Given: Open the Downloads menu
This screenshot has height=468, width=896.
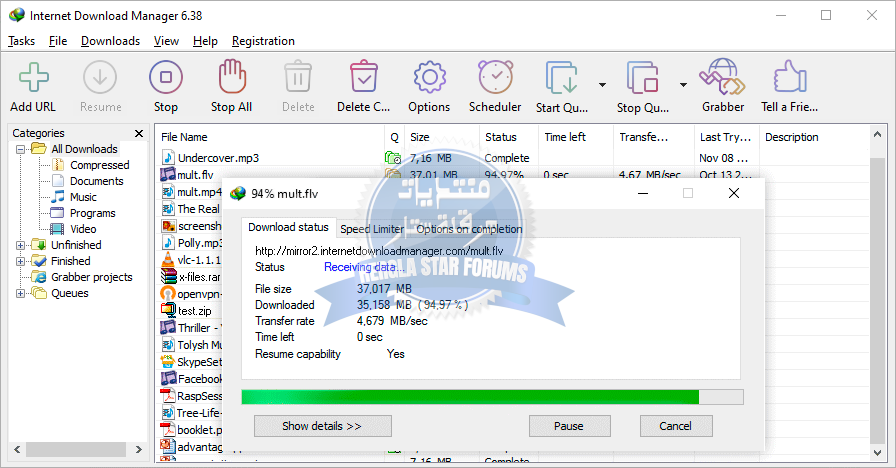Looking at the screenshot, I should [110, 41].
